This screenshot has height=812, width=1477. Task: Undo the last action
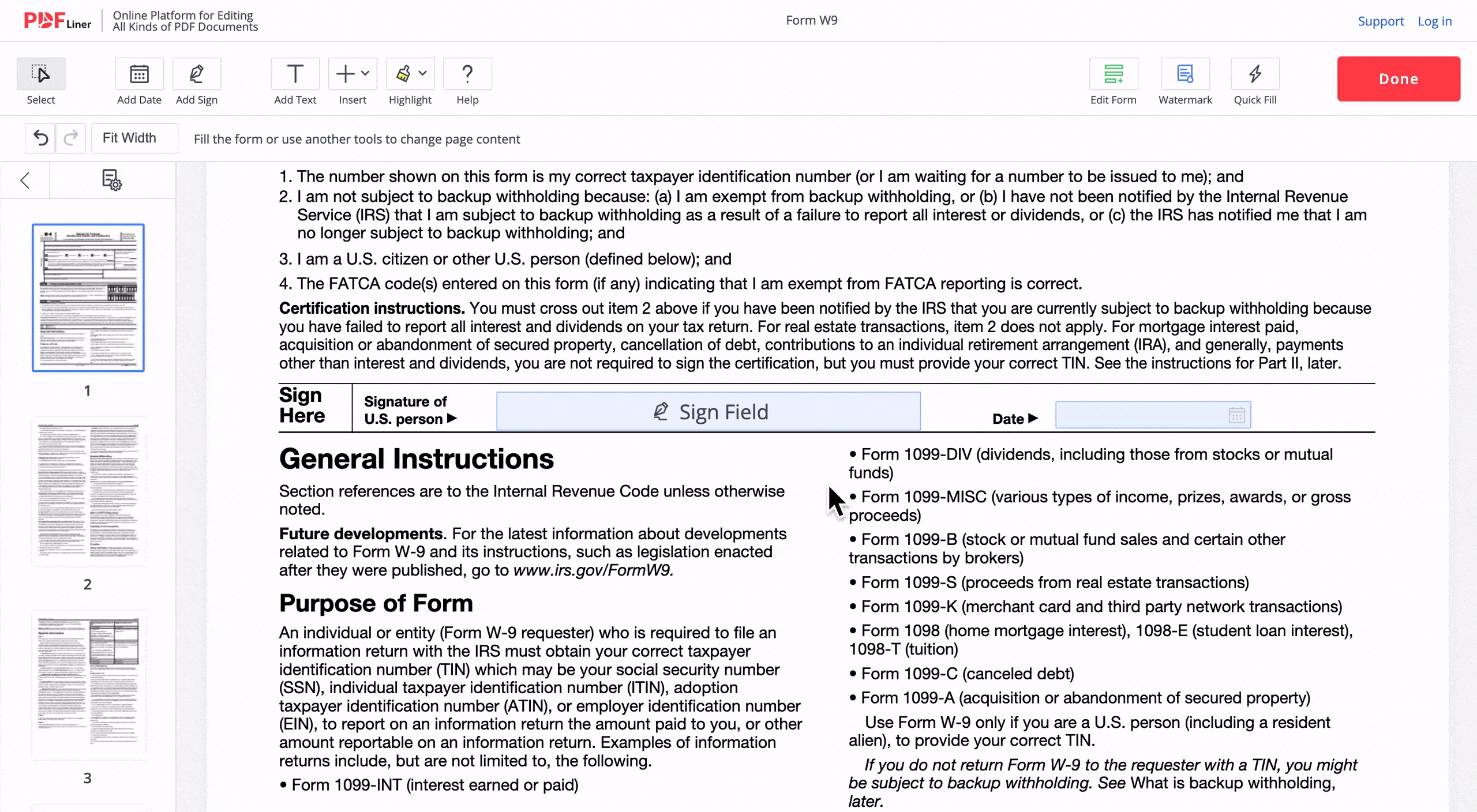pyautogui.click(x=40, y=138)
